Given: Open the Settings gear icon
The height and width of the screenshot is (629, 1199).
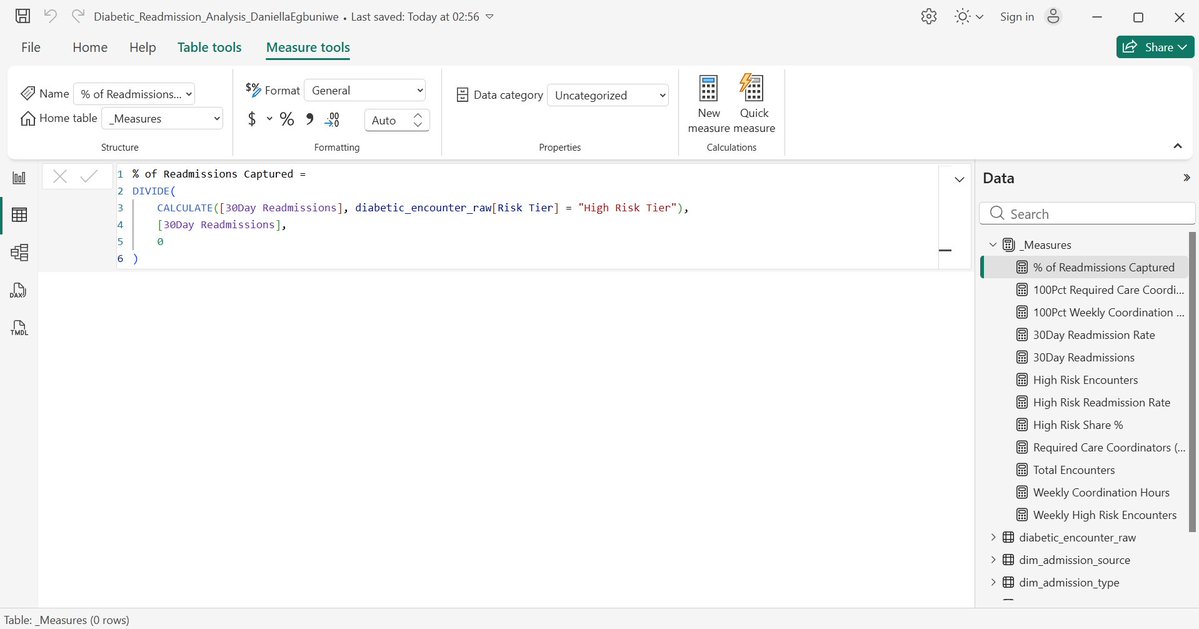Looking at the screenshot, I should (x=929, y=17).
